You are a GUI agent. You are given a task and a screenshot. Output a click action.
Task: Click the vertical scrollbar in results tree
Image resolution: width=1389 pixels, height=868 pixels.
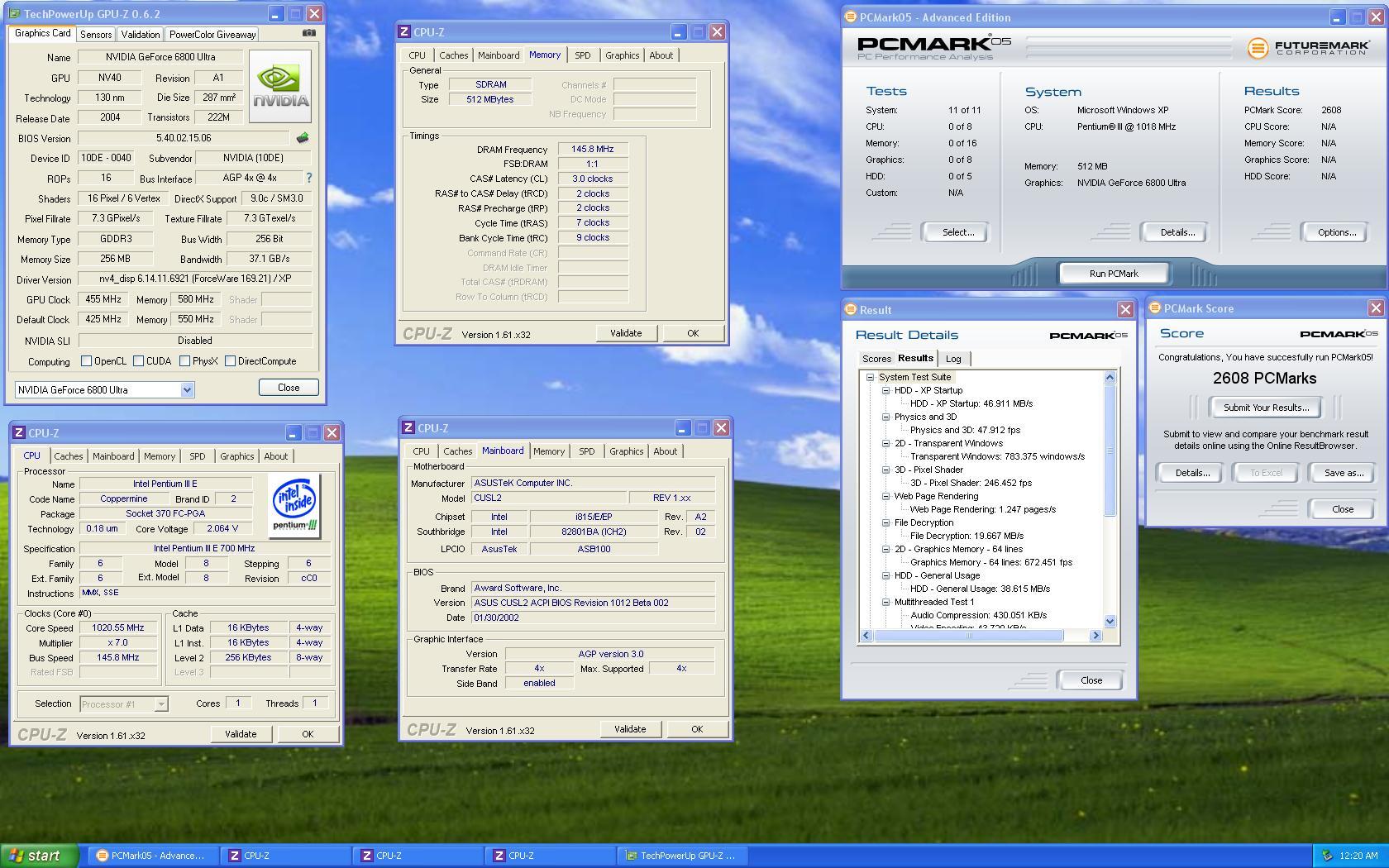point(1110,450)
